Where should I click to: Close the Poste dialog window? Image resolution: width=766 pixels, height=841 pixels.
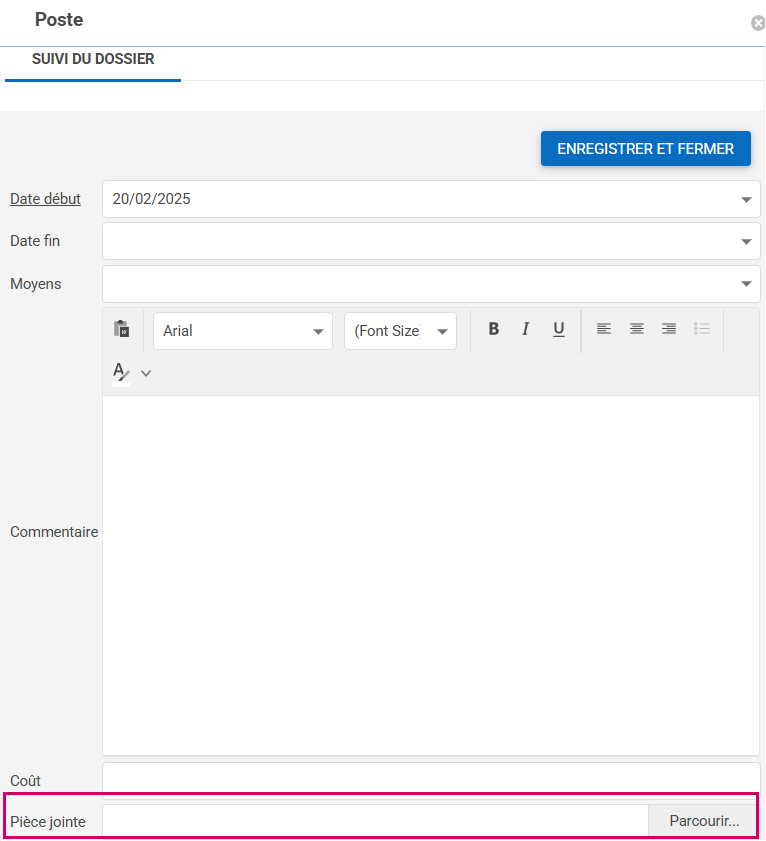[x=758, y=23]
